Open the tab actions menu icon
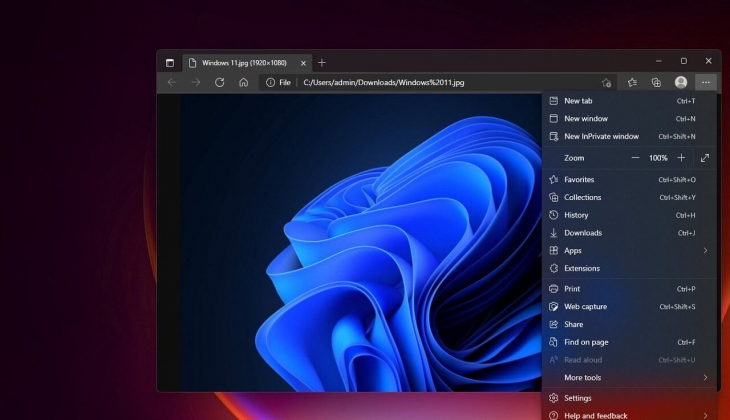Viewport: 730px width, 420px height. pyautogui.click(x=170, y=62)
